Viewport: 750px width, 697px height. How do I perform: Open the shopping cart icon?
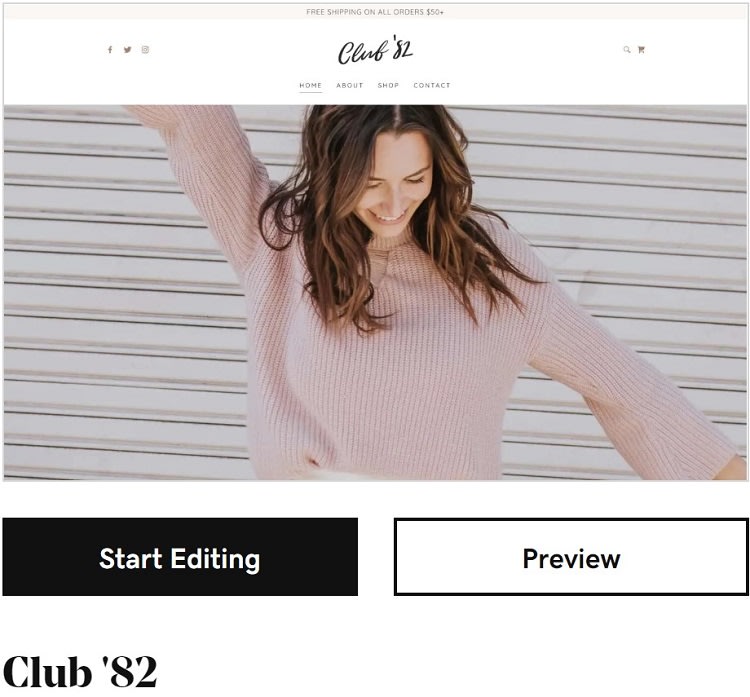[641, 50]
